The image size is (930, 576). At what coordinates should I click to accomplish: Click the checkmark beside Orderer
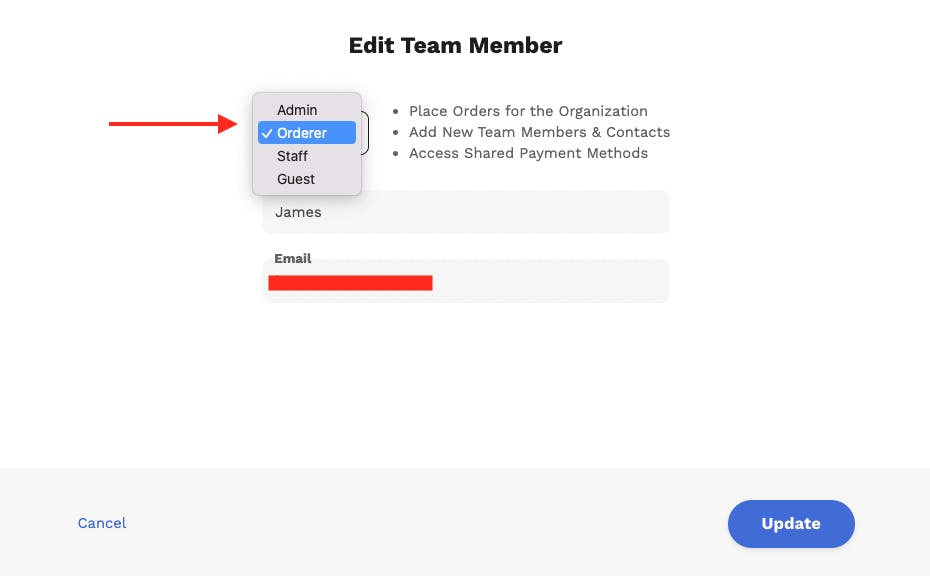(x=267, y=133)
